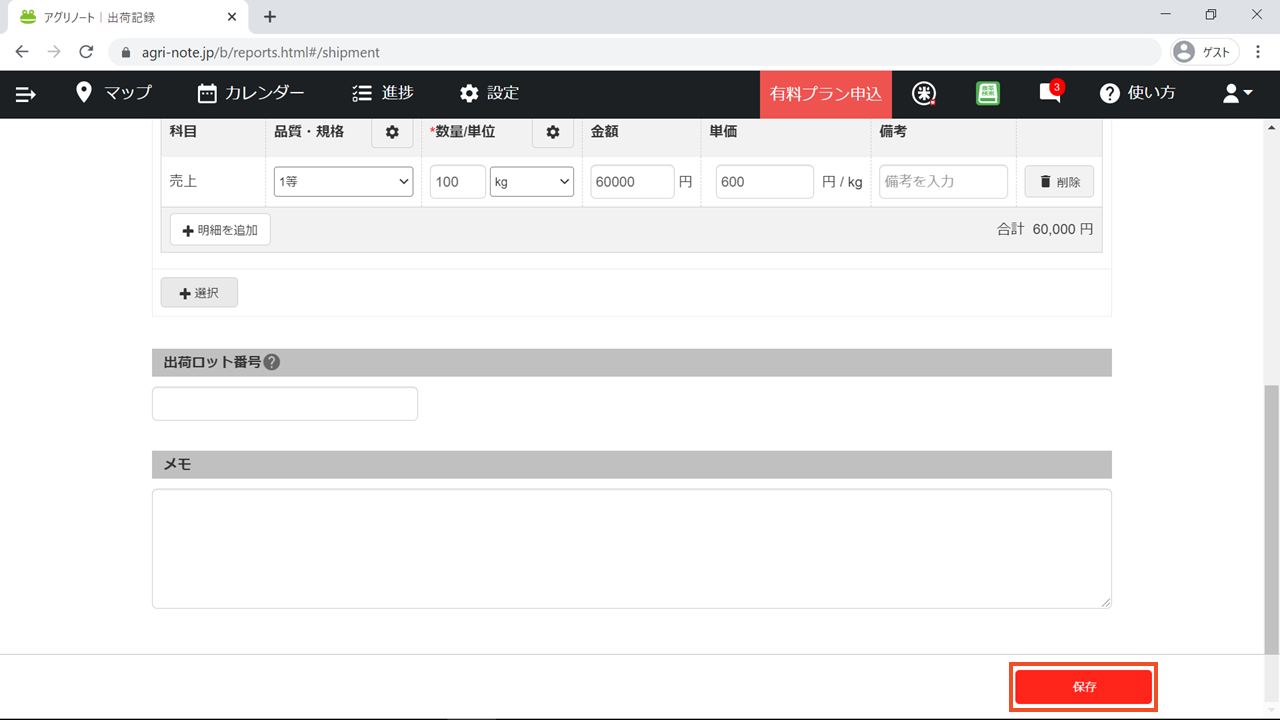Viewport: 1280px width, 720px height.
Task: Click the circular rice symbol icon
Action: [924, 93]
